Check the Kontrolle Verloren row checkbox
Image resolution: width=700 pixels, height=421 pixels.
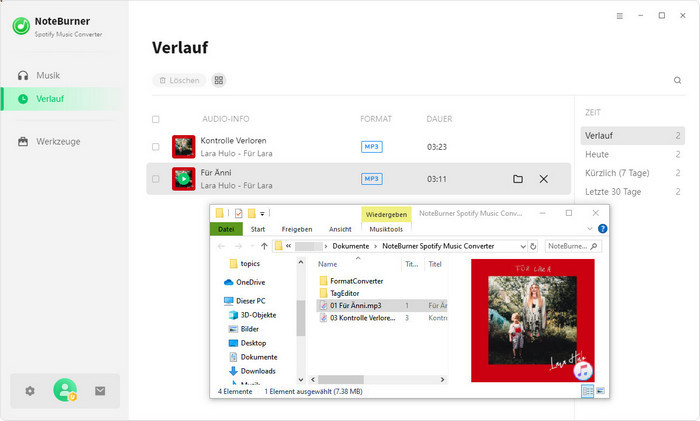(x=156, y=147)
